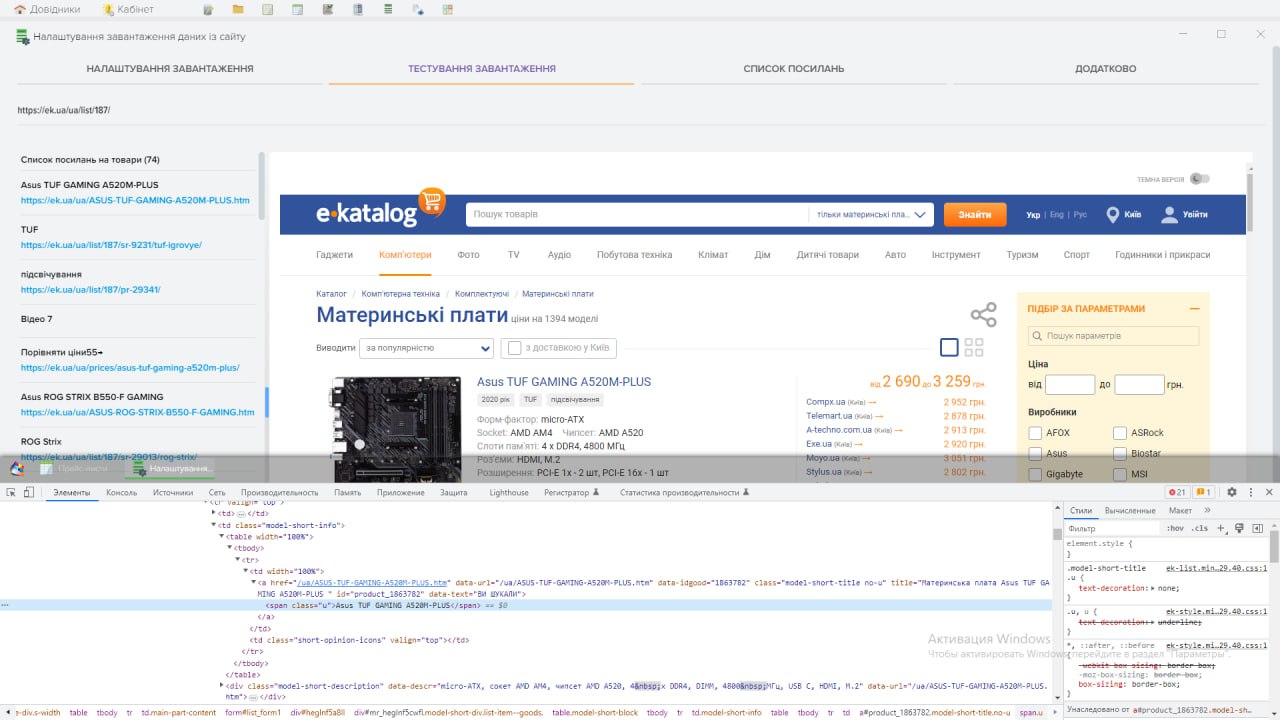This screenshot has width=1280, height=720.
Task: Click the orange Знайти search button
Action: [975, 215]
